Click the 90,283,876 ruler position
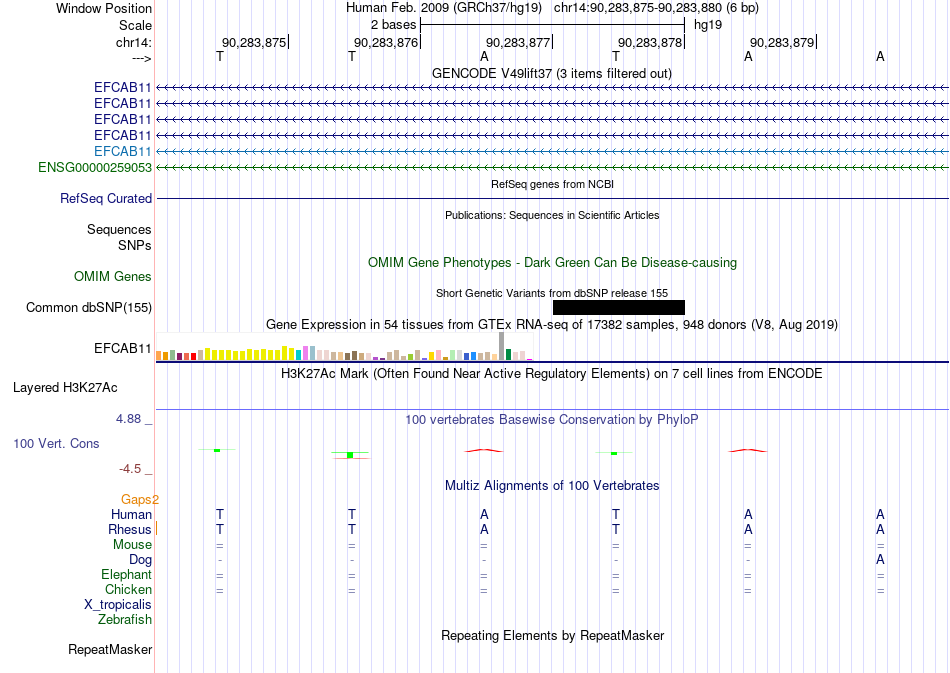 tap(386, 42)
